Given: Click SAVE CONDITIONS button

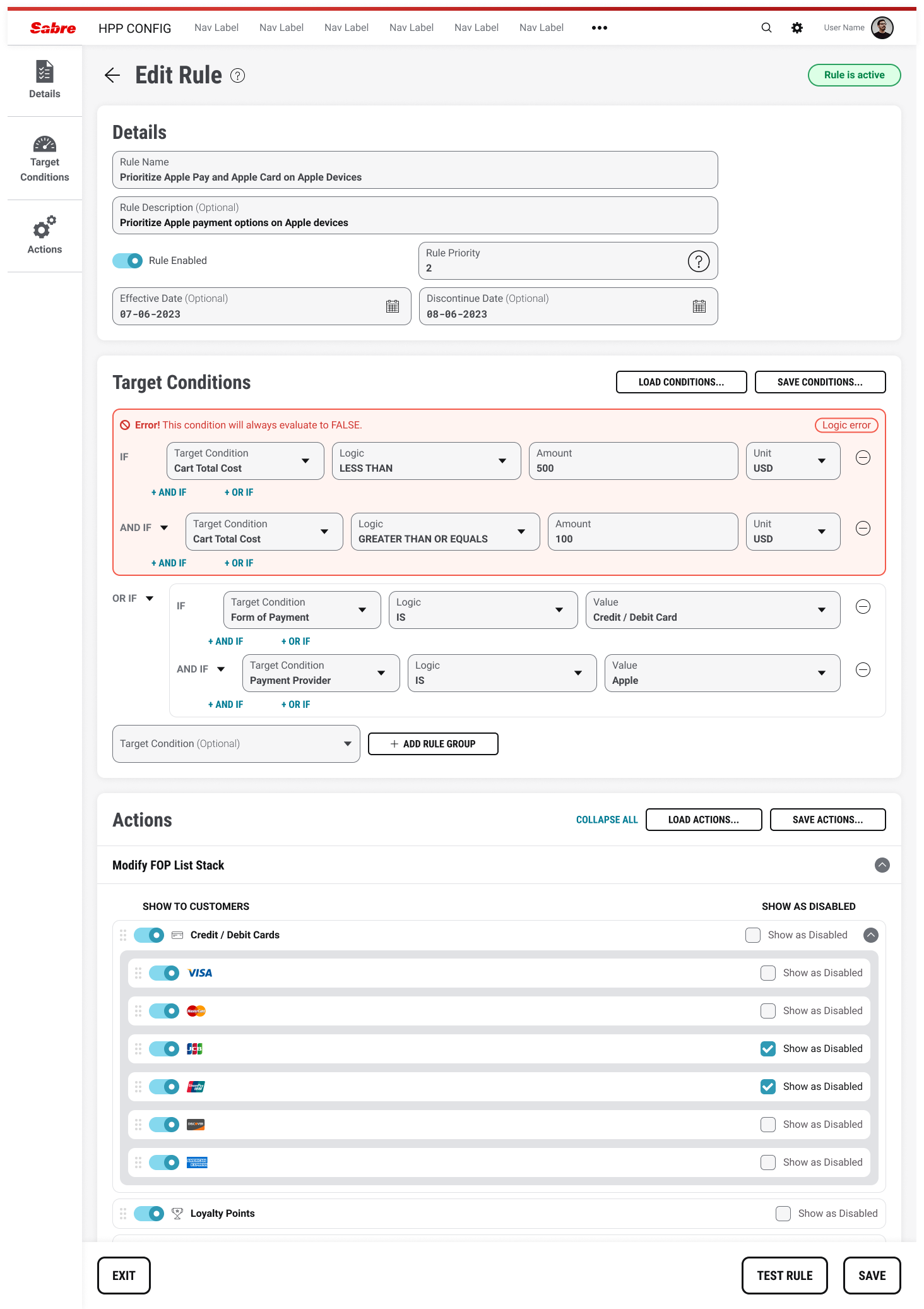Looking at the screenshot, I should tap(820, 382).
